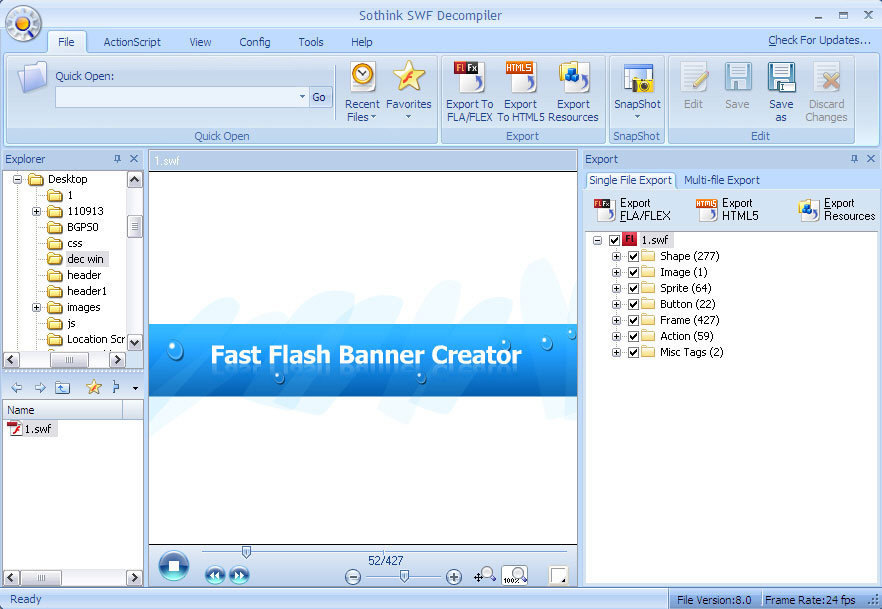The width and height of the screenshot is (882, 609).
Task: Open the SnapShot dropdown arrow
Action: pyautogui.click(x=637, y=117)
